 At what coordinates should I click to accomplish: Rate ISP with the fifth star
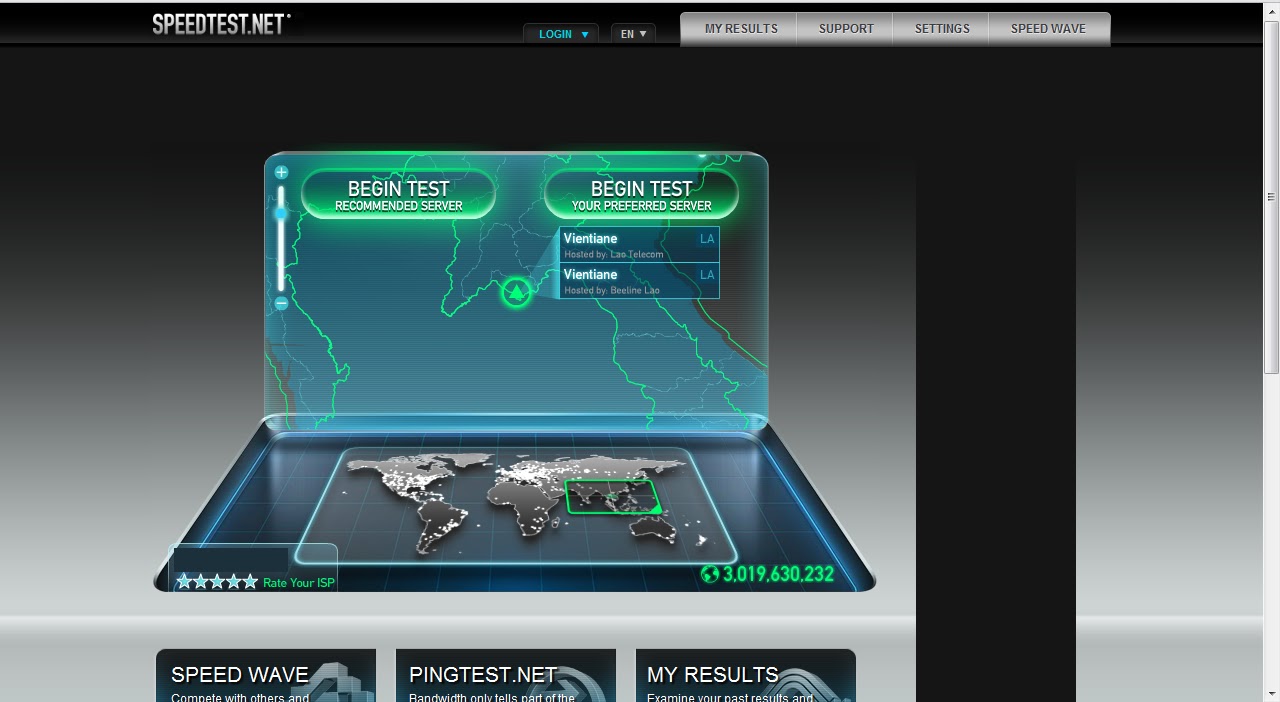250,581
